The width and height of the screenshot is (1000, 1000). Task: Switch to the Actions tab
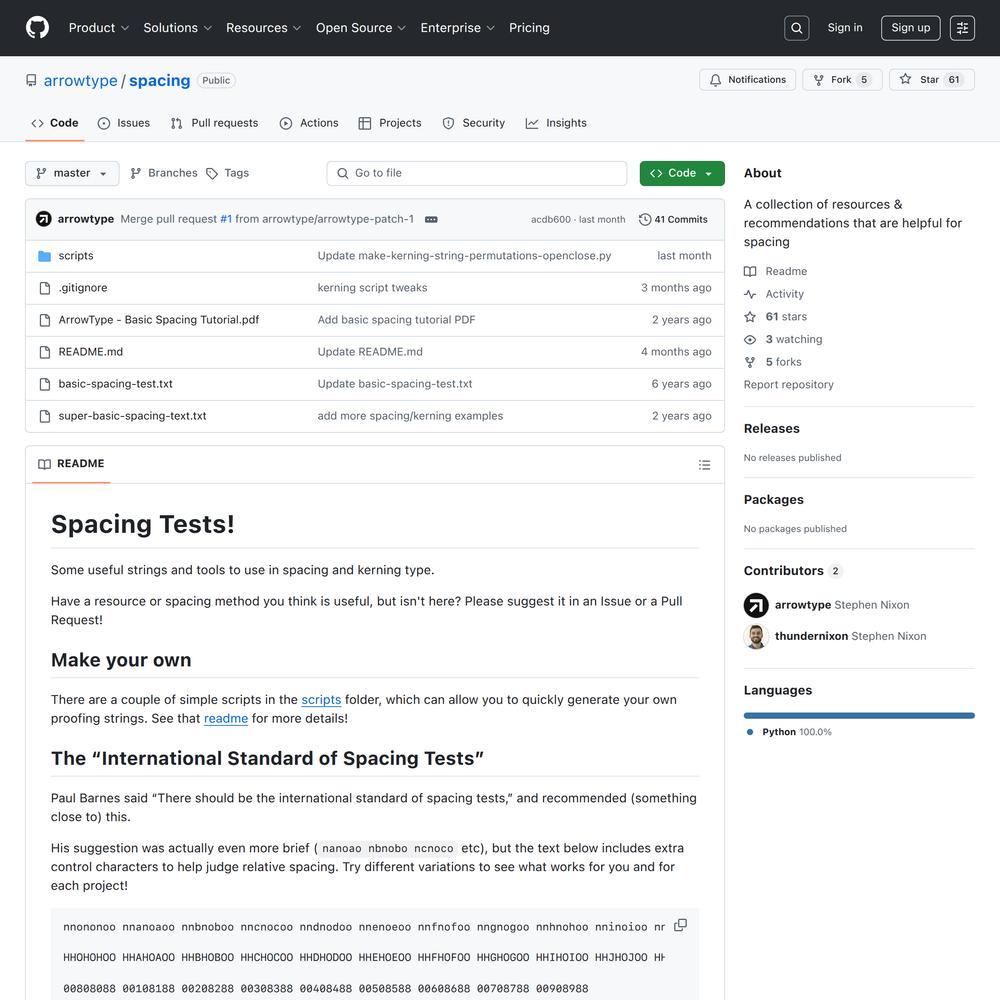pos(309,123)
